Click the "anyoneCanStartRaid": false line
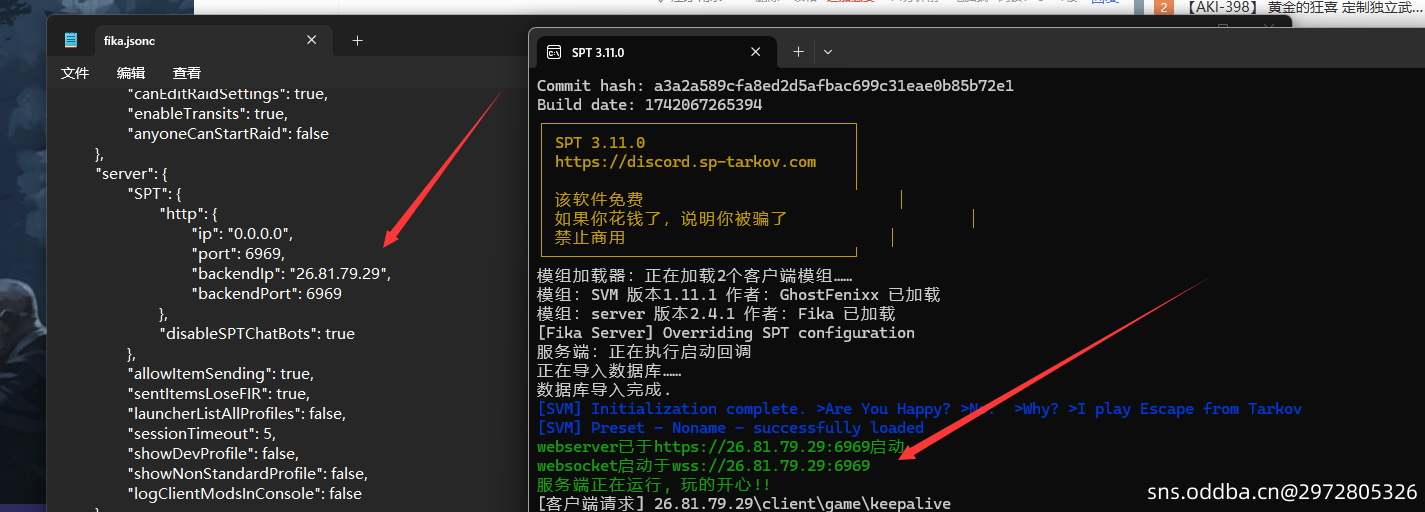The width and height of the screenshot is (1425, 512). coord(228,134)
